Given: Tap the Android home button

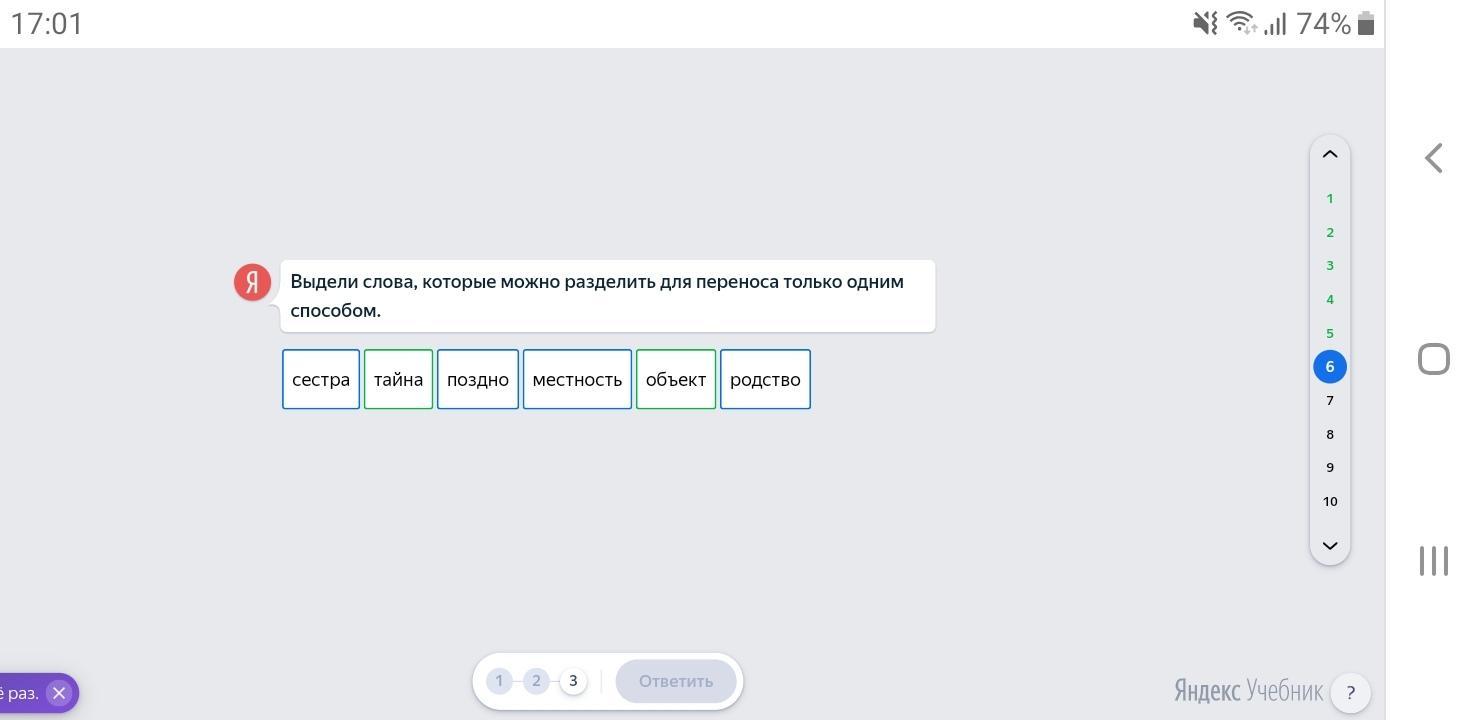Looking at the screenshot, I should (x=1434, y=359).
